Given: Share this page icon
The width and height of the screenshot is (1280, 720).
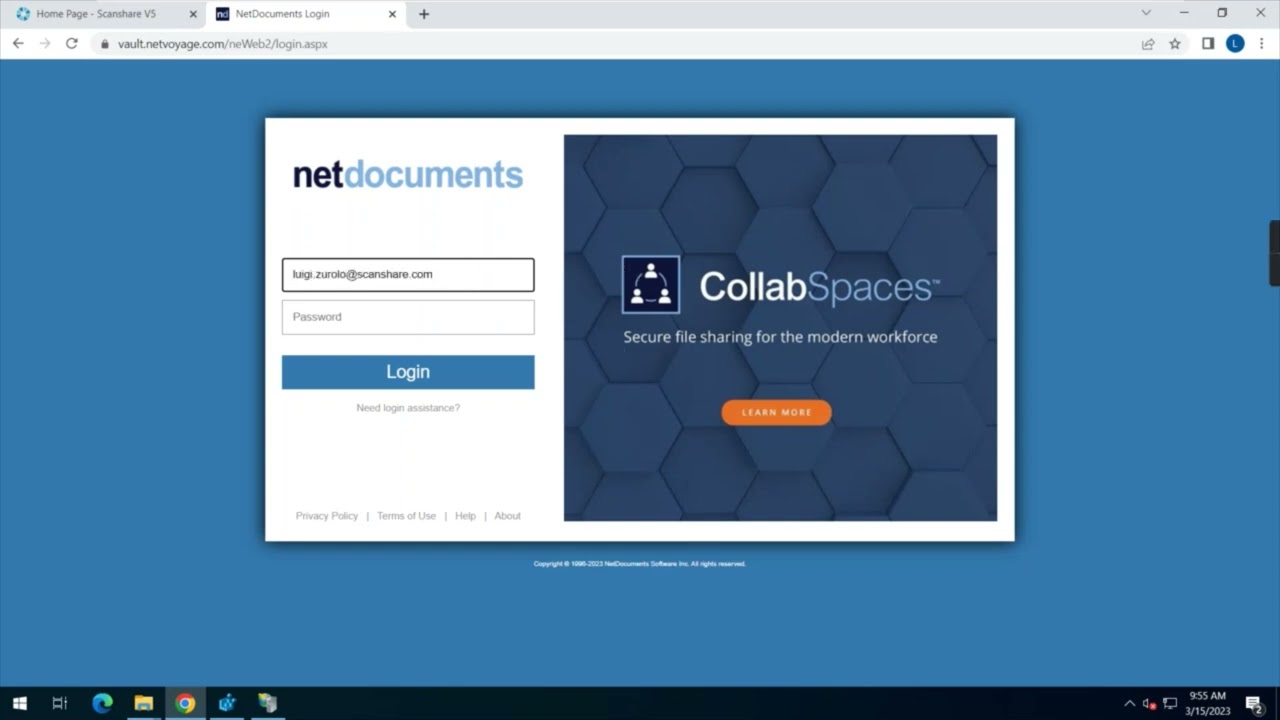Looking at the screenshot, I should coord(1148,44).
